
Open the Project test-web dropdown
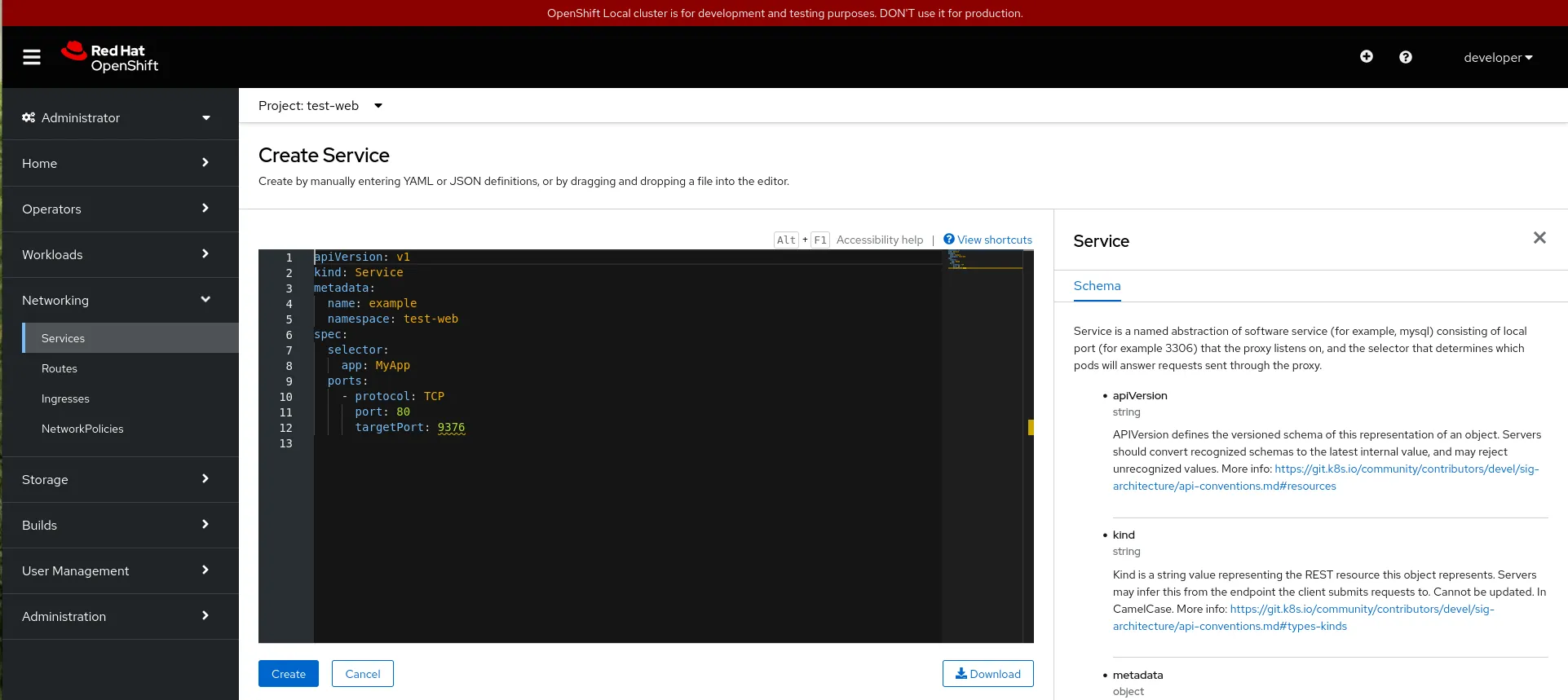click(320, 106)
